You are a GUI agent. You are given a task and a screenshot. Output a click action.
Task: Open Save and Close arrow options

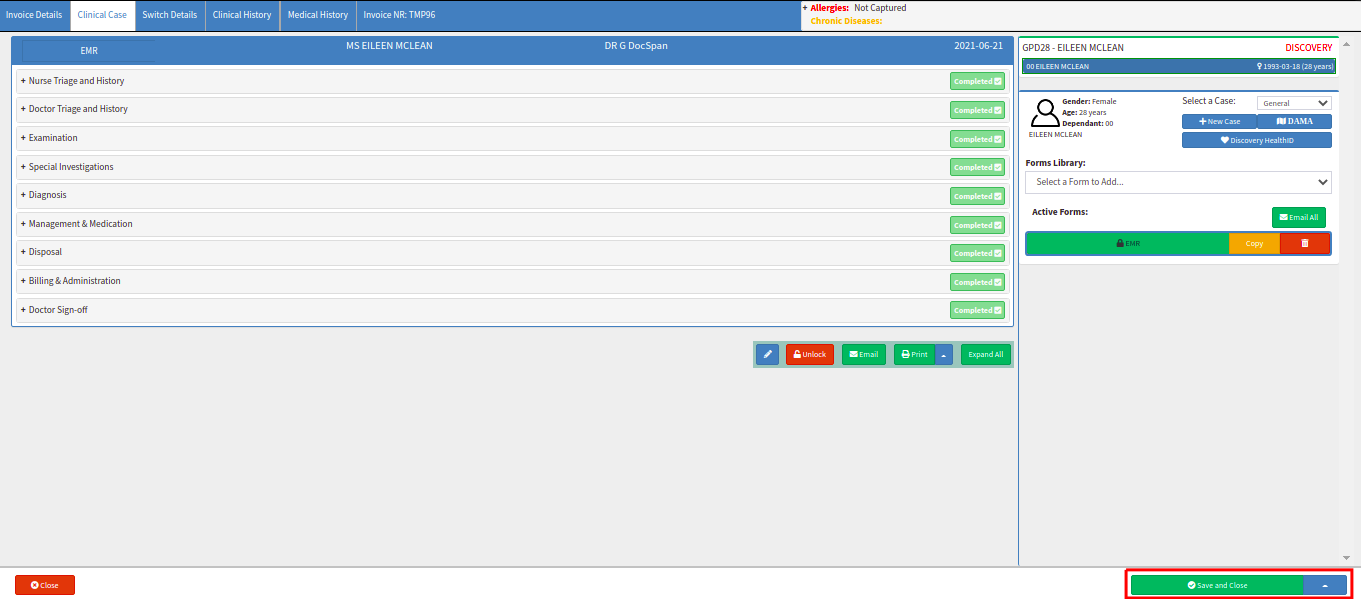click(1325, 585)
